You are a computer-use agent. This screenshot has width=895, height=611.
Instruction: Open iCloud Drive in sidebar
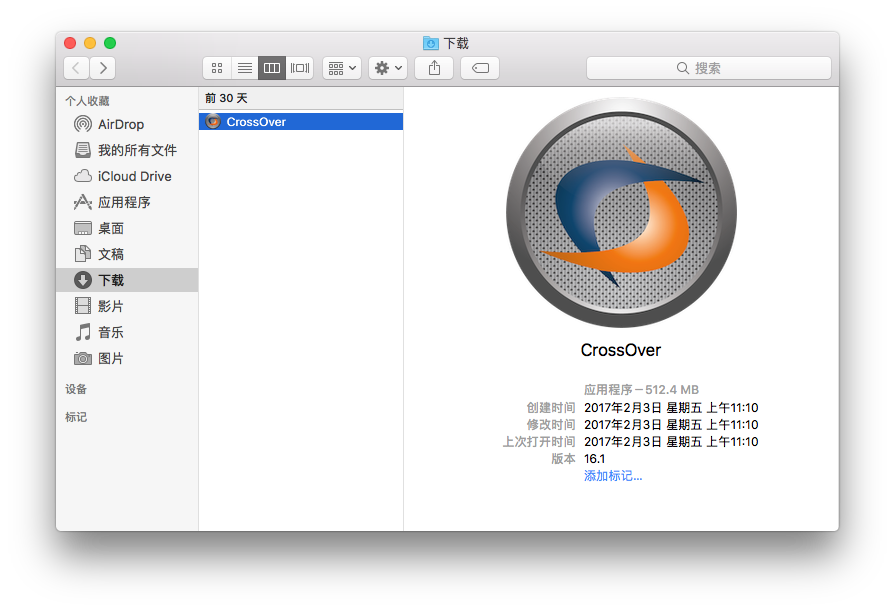(127, 176)
